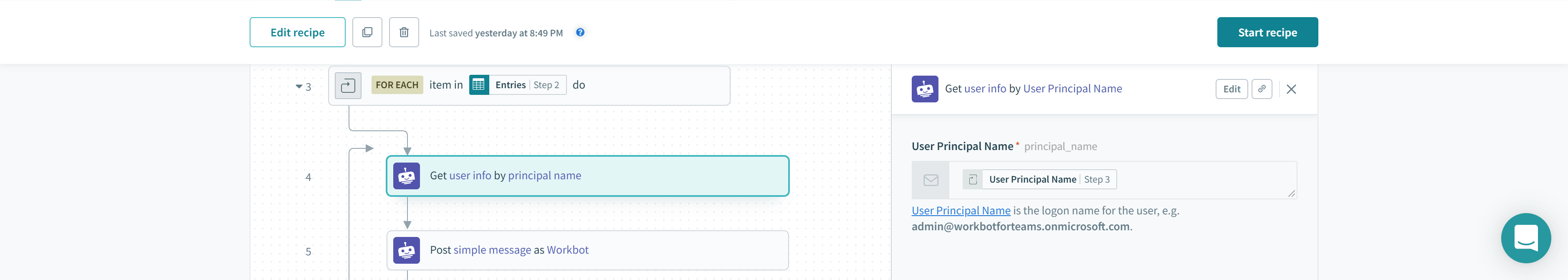
Task: Open the User Principal Name help link
Action: (961, 211)
